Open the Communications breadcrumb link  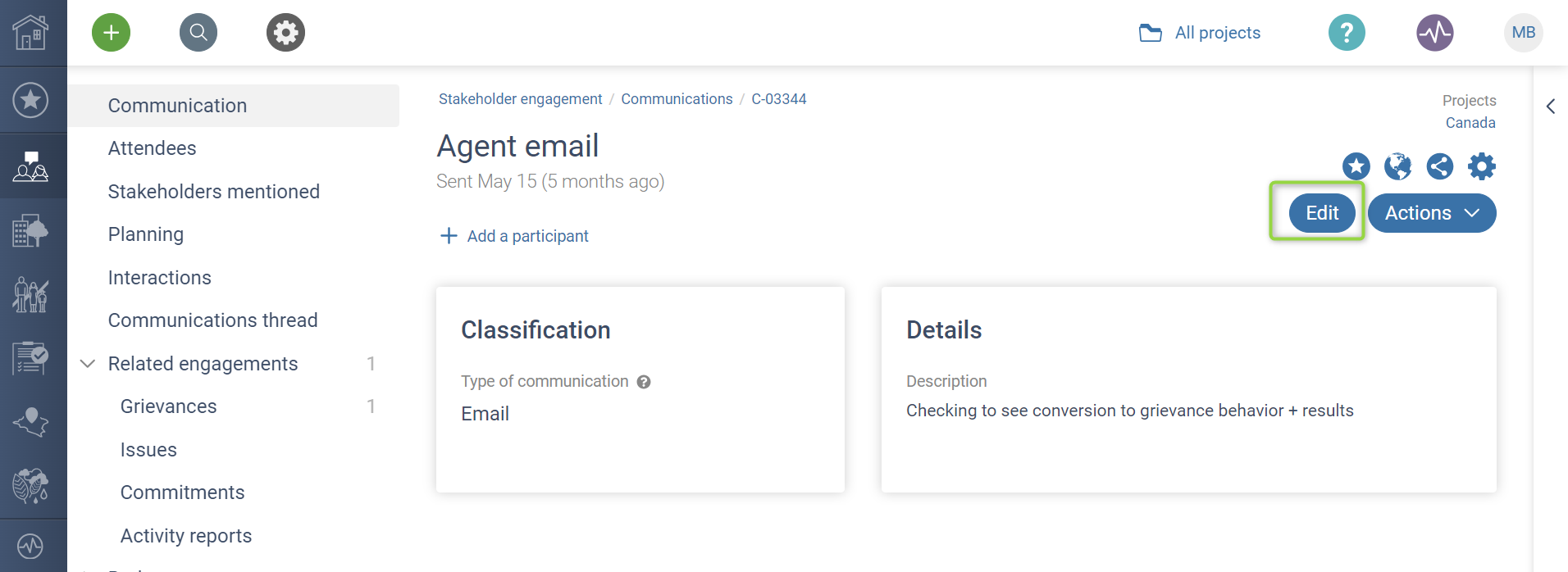[677, 99]
